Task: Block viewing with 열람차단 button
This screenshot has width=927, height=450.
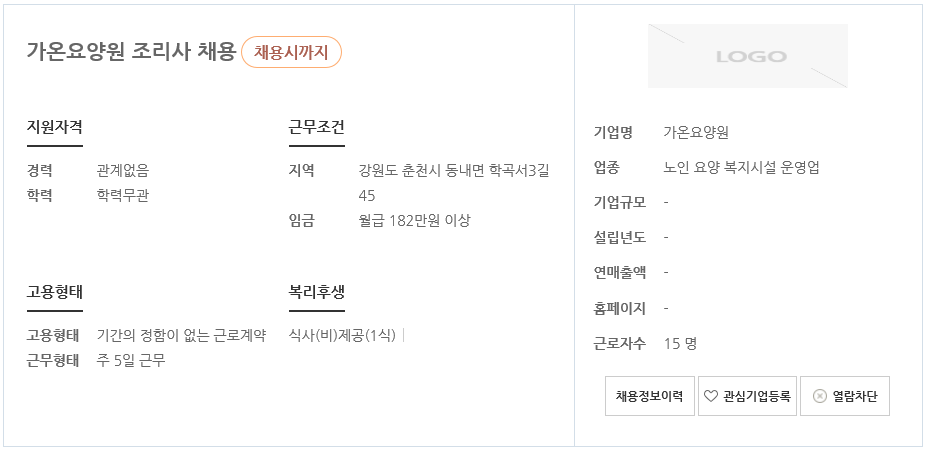Action: tap(845, 396)
